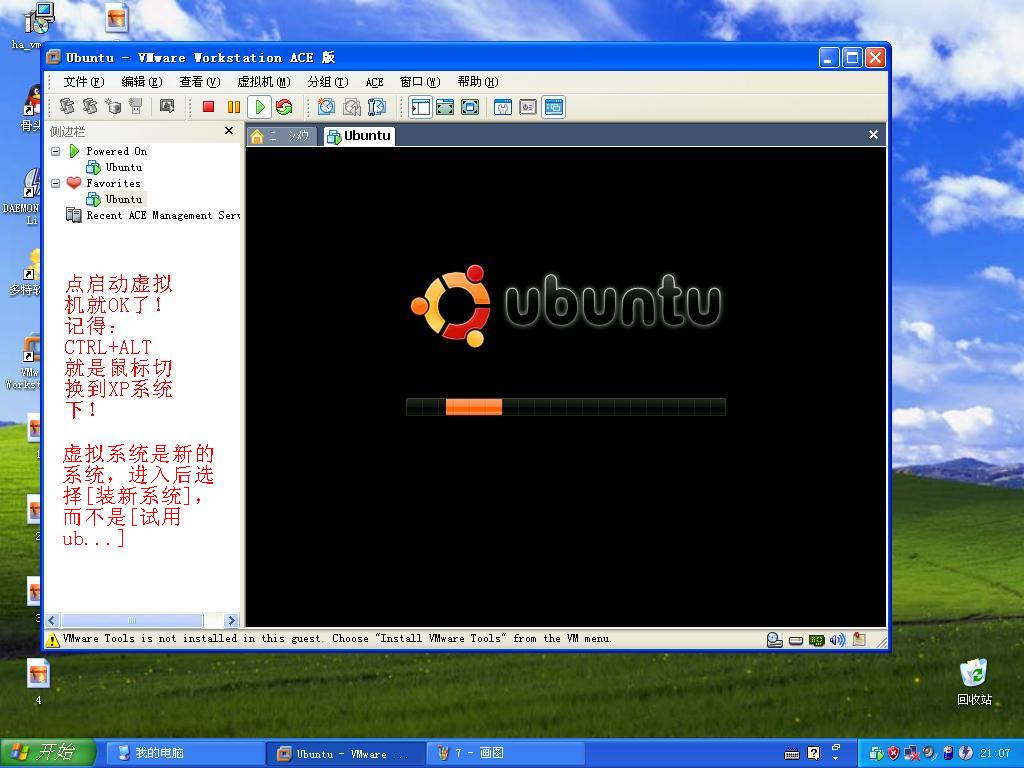Click the sidebar horizontal scrollbar thumb
The width and height of the screenshot is (1024, 768).
pyautogui.click(x=132, y=620)
